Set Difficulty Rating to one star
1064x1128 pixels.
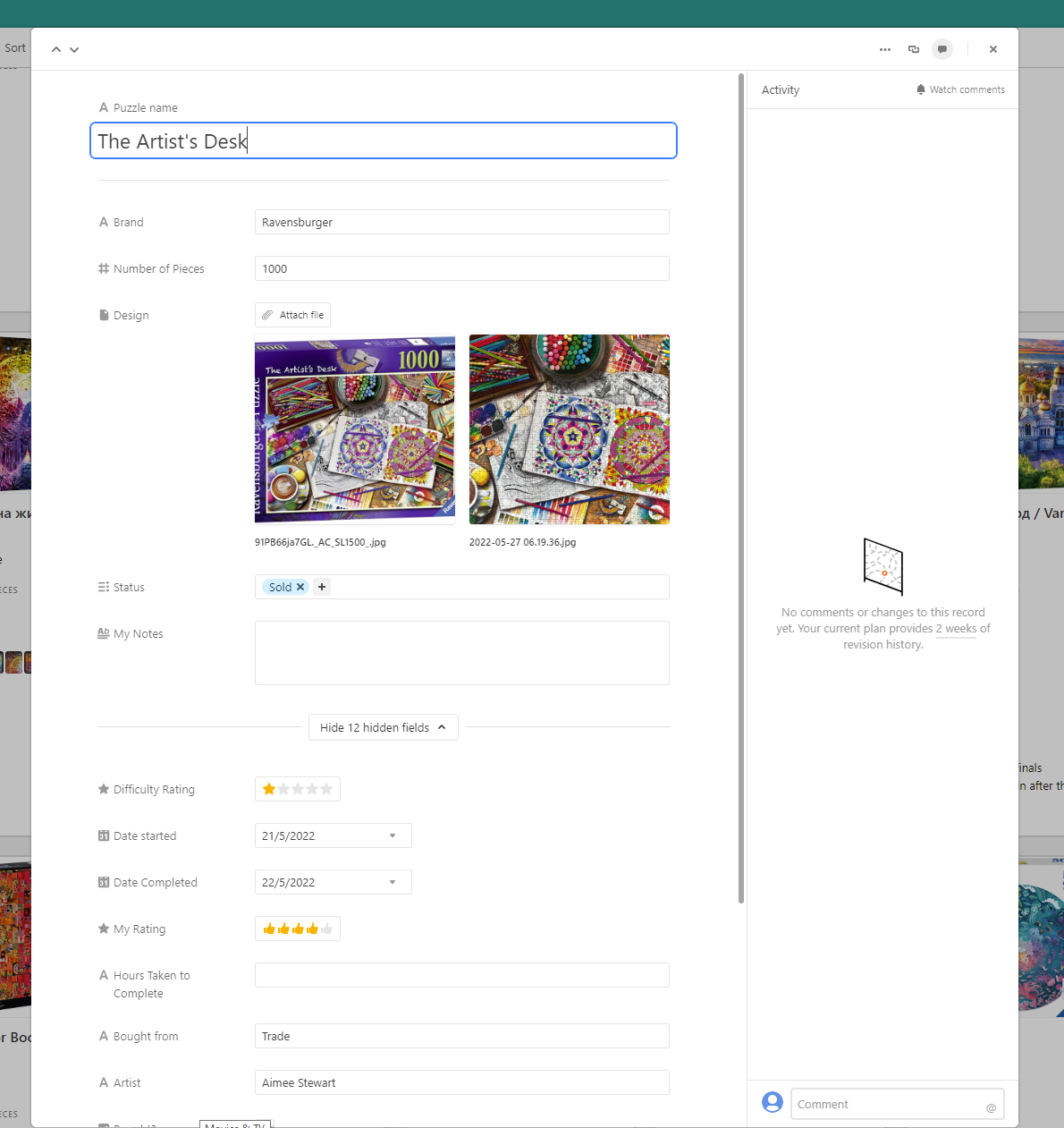pos(269,789)
